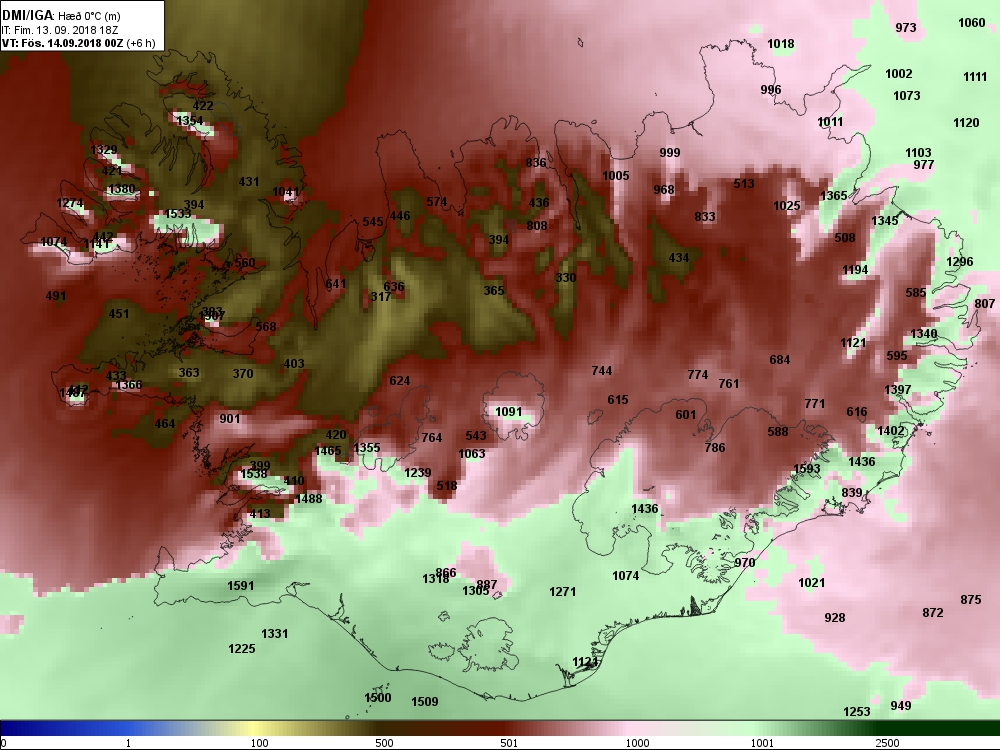The image size is (1000, 750).
Task: Click the map value 1103
Action: tap(918, 153)
